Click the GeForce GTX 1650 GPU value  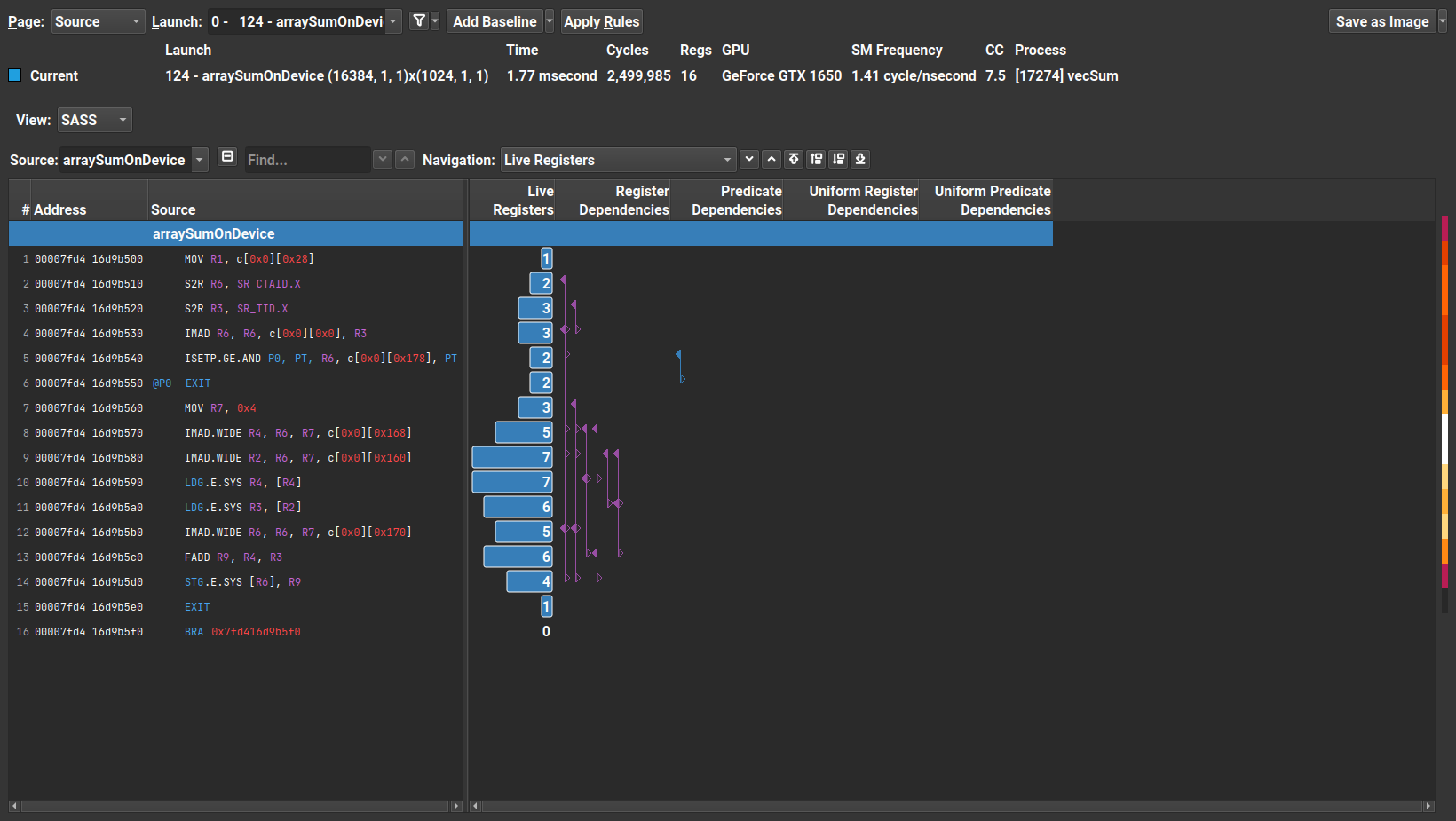point(781,75)
